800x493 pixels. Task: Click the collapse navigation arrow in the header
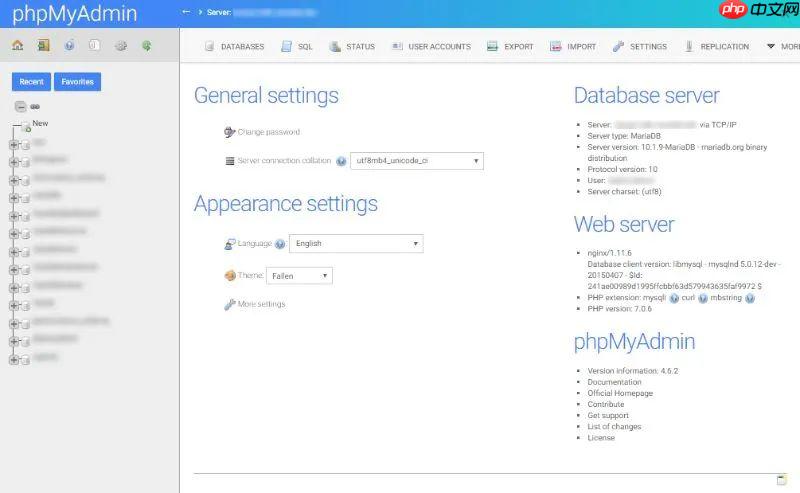(x=186, y=12)
